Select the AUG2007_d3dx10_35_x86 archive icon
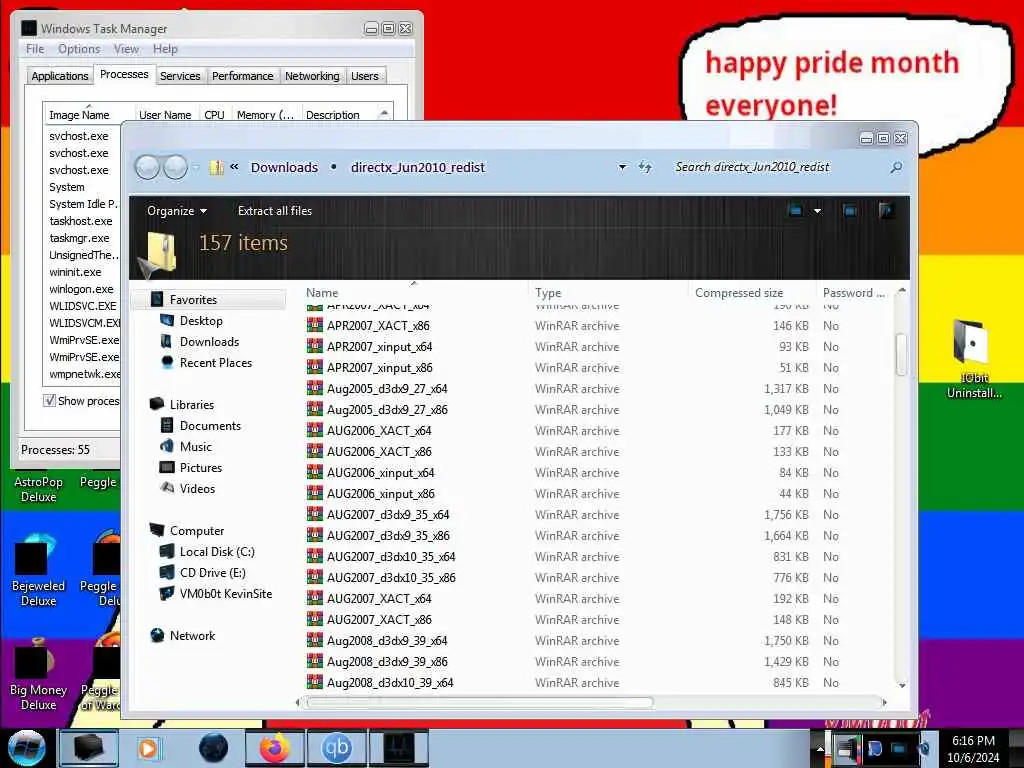This screenshot has width=1024, height=768. (315, 577)
